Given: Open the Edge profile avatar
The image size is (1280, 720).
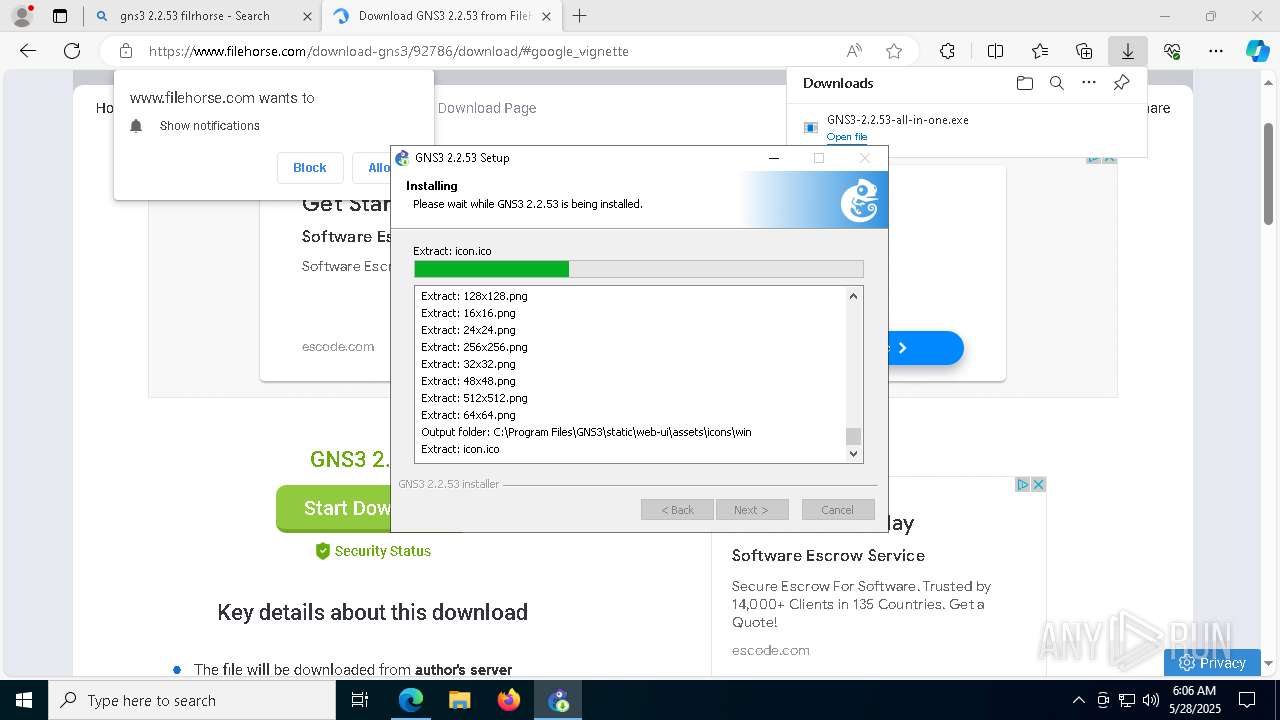Looking at the screenshot, I should pos(21,16).
